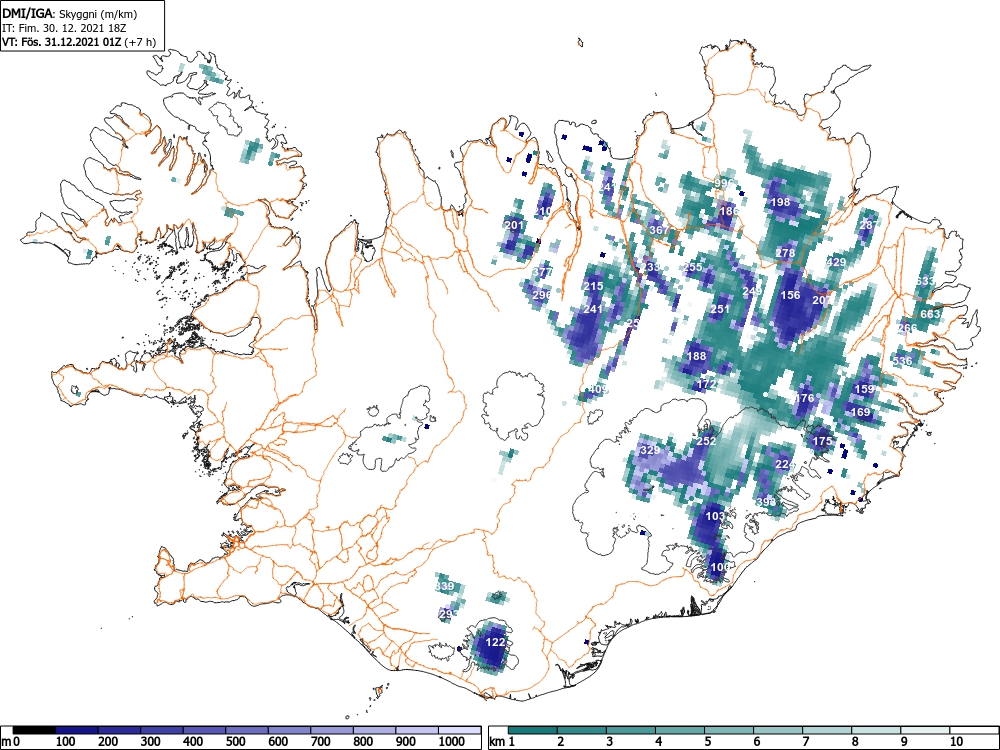This screenshot has height=750, width=1000.
Task: Click the 367 visibility value on the map
Action: click(659, 230)
